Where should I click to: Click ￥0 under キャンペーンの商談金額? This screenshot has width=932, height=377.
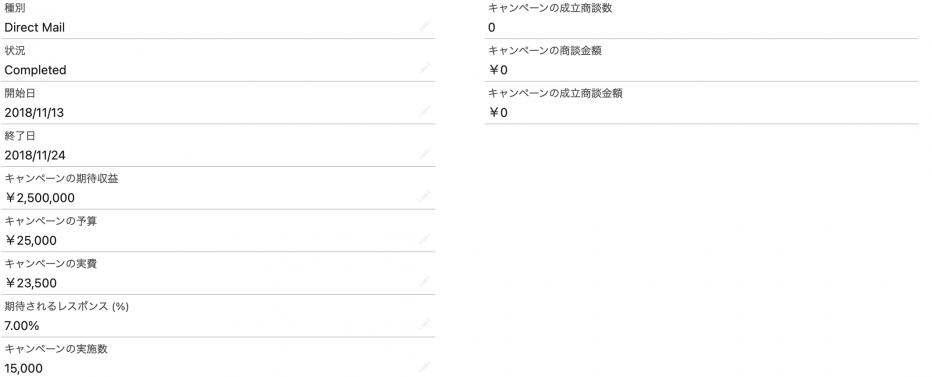tap(498, 70)
